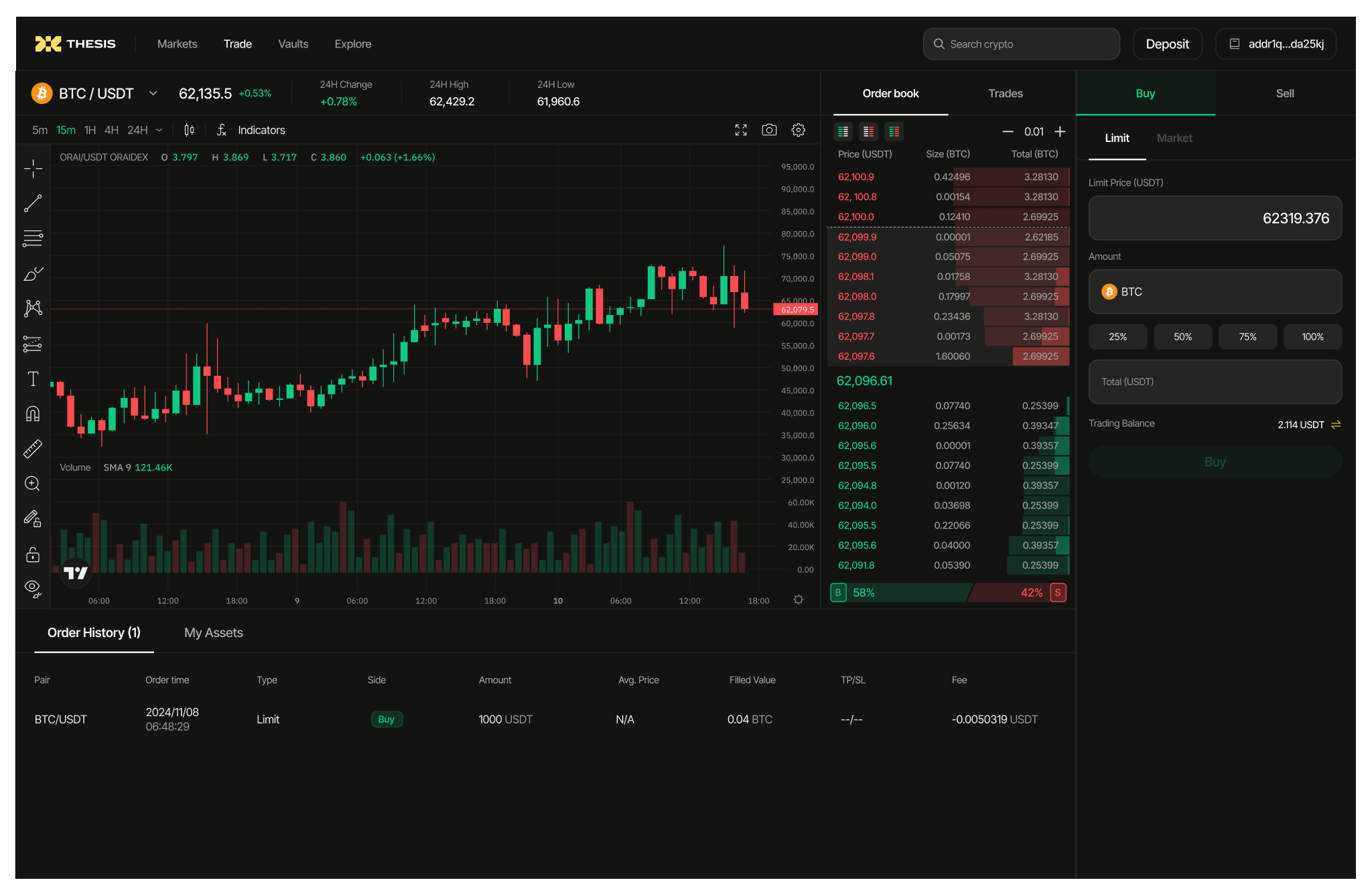Select the crosshair cursor tool

pos(33,168)
